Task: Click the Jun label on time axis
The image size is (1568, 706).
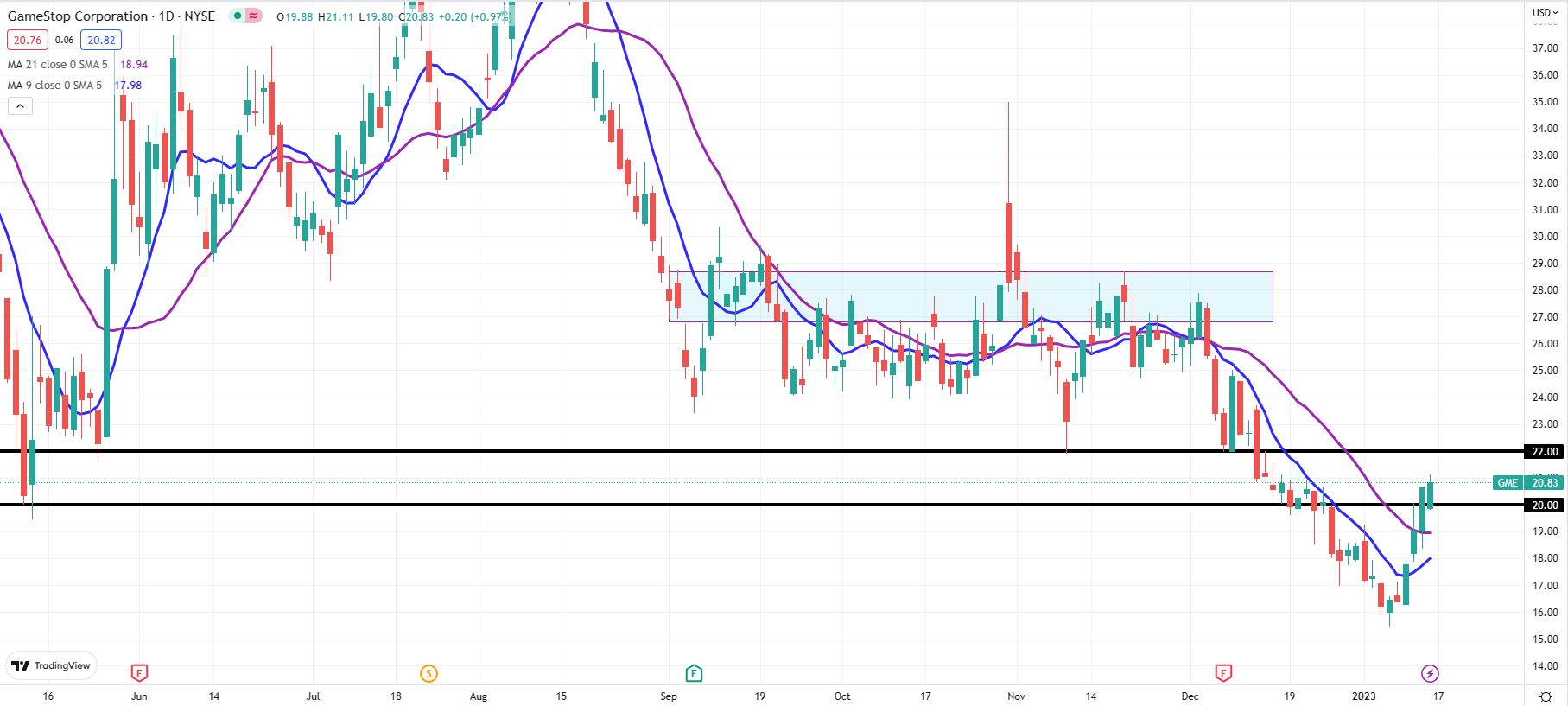Action: [139, 696]
